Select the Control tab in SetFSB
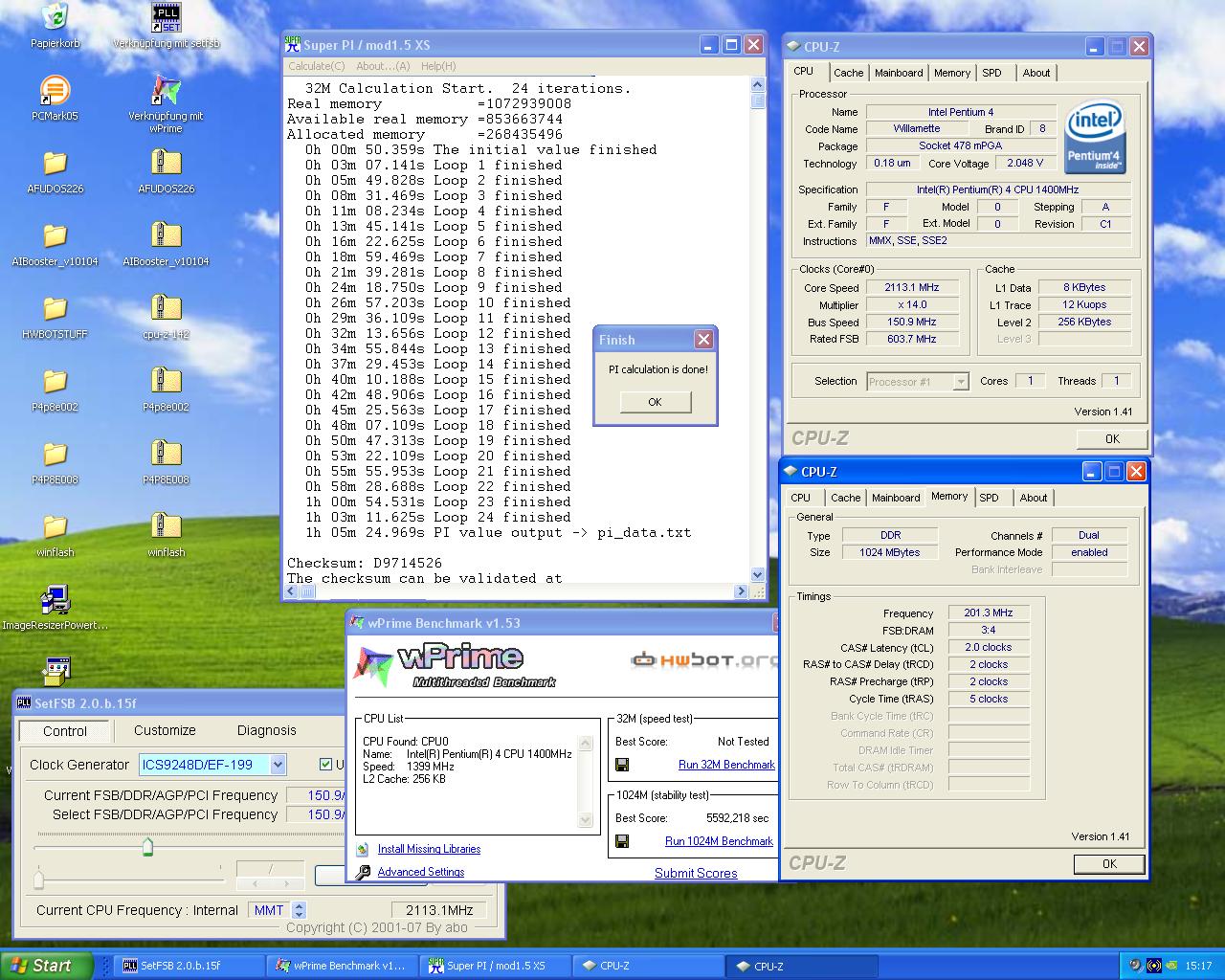 65,731
